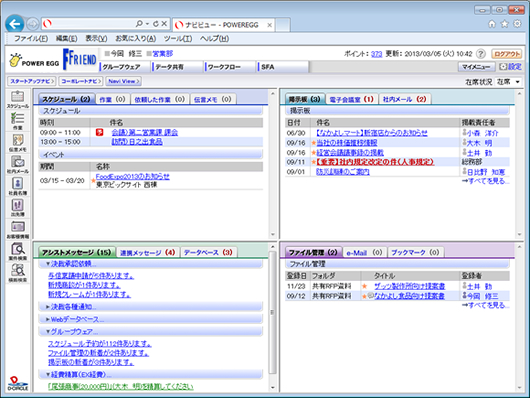Open the グループウェア main menu

click(x=124, y=67)
